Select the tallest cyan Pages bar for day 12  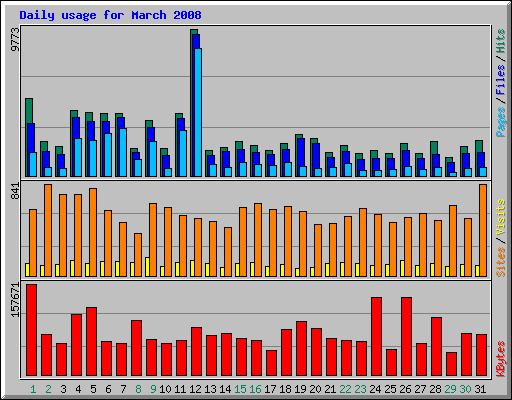point(198,112)
